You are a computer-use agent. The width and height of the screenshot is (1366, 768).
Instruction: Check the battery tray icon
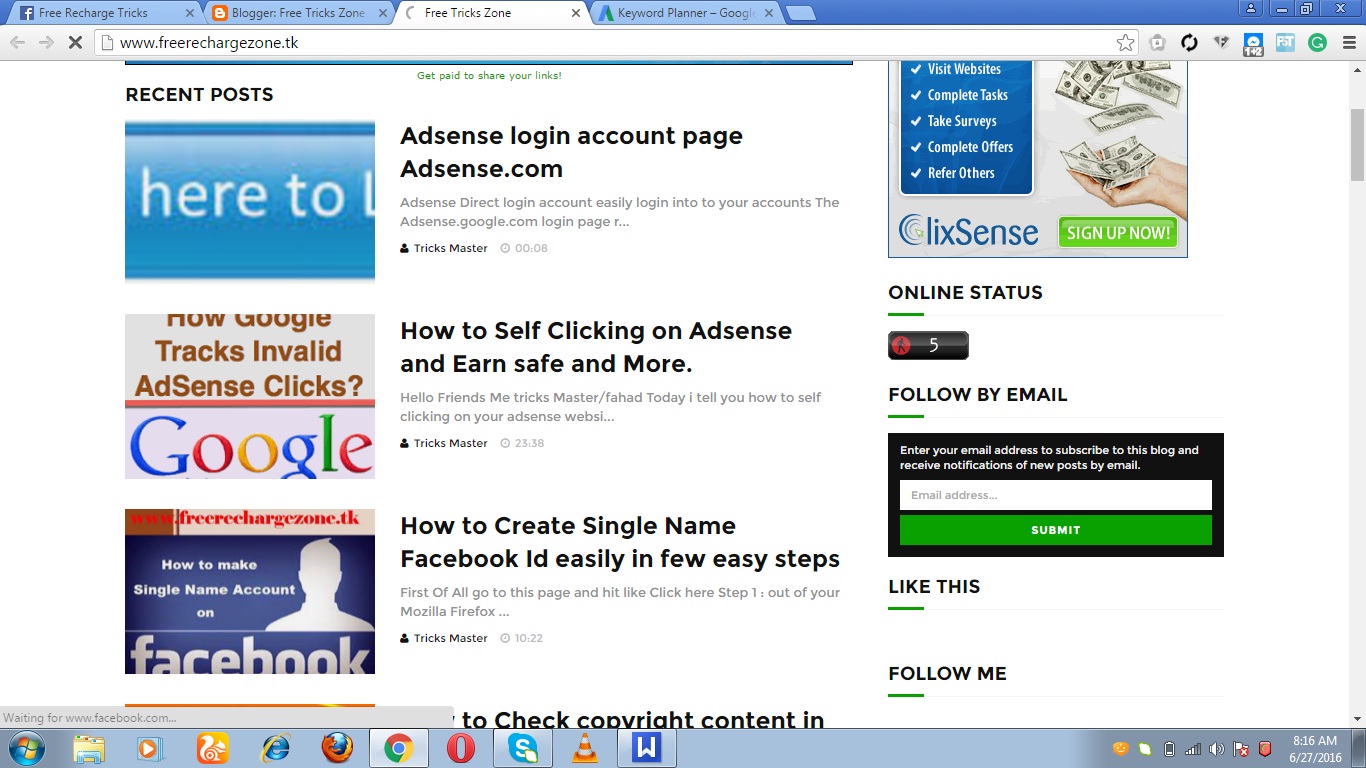(1169, 749)
